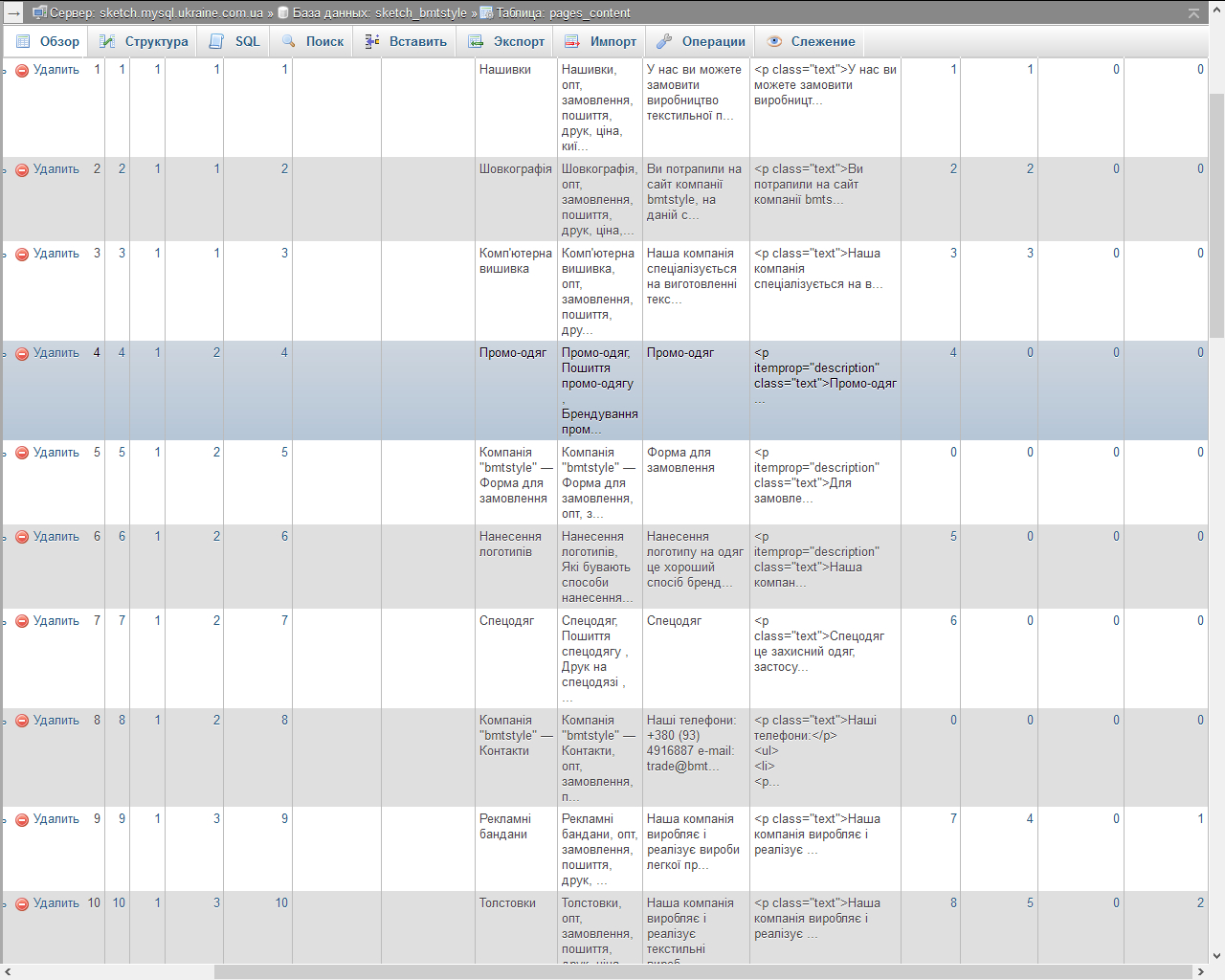Screen dimensions: 1225x980
Task: Click the red delete icon in row 4
Action: [22, 353]
